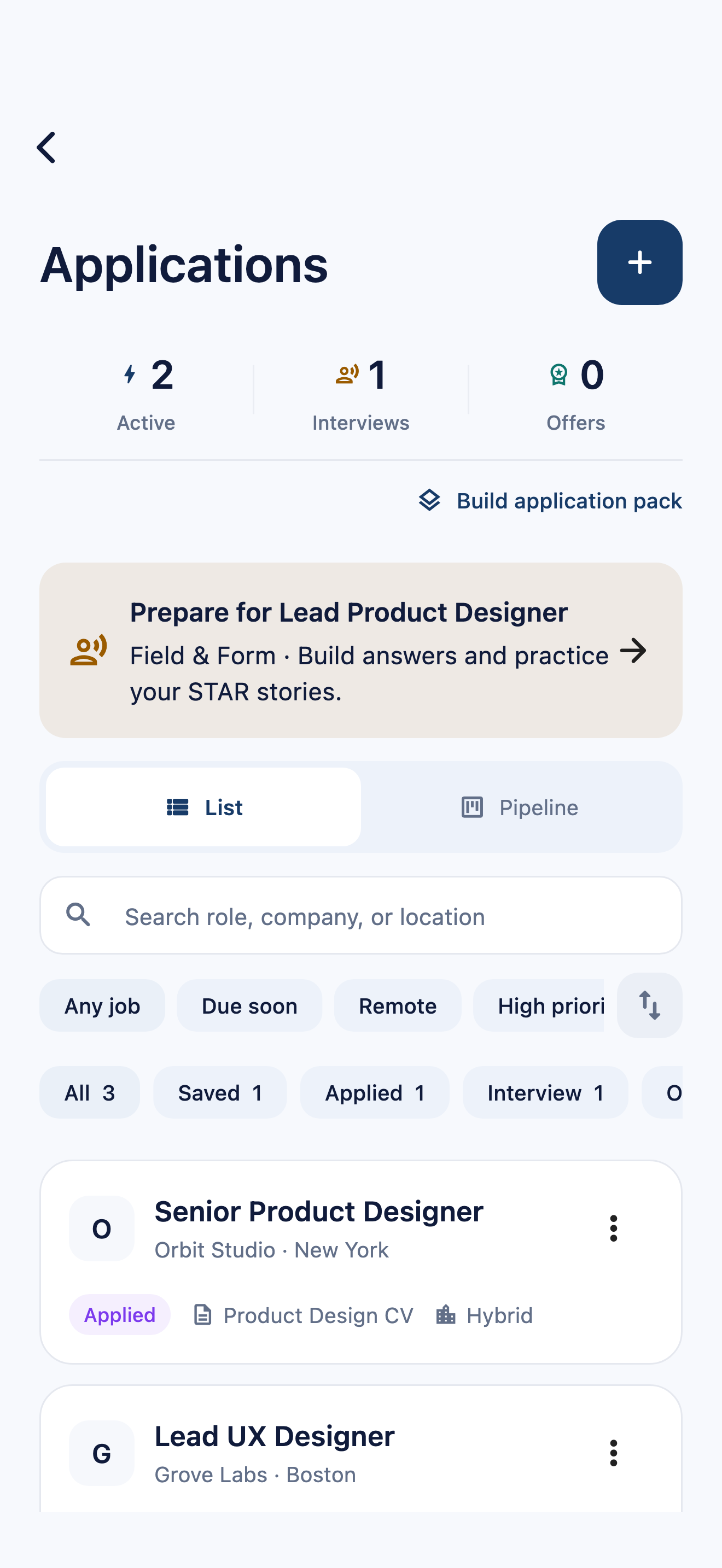Tap the Offers count of 0
Image resolution: width=722 pixels, height=1568 pixels.
(592, 375)
